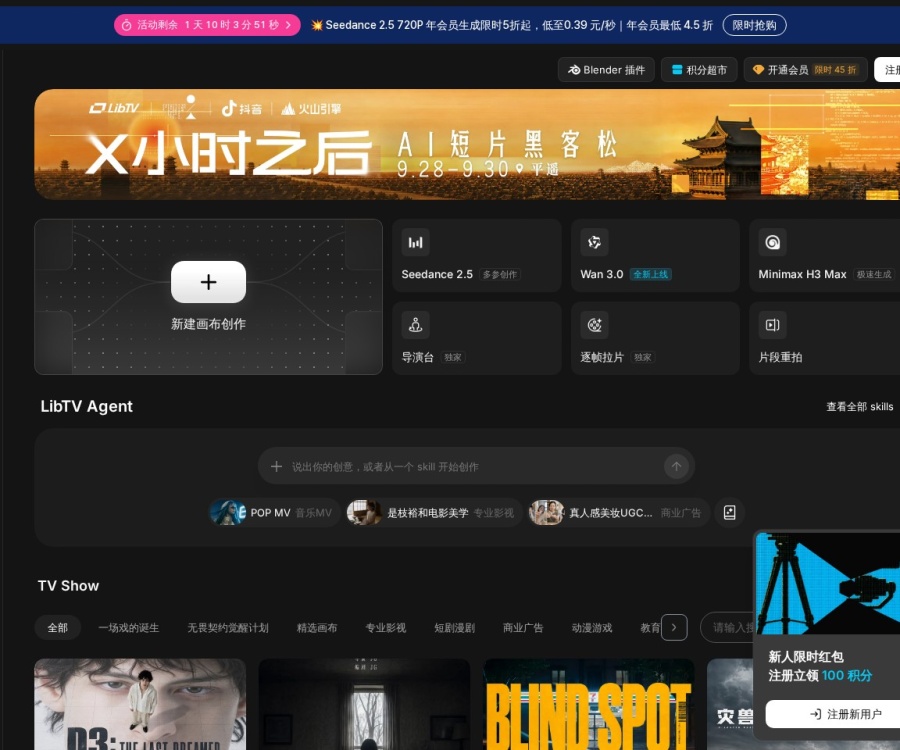900x750 pixels.
Task: Open the AI短片黑客松 banner
Action: click(x=467, y=144)
